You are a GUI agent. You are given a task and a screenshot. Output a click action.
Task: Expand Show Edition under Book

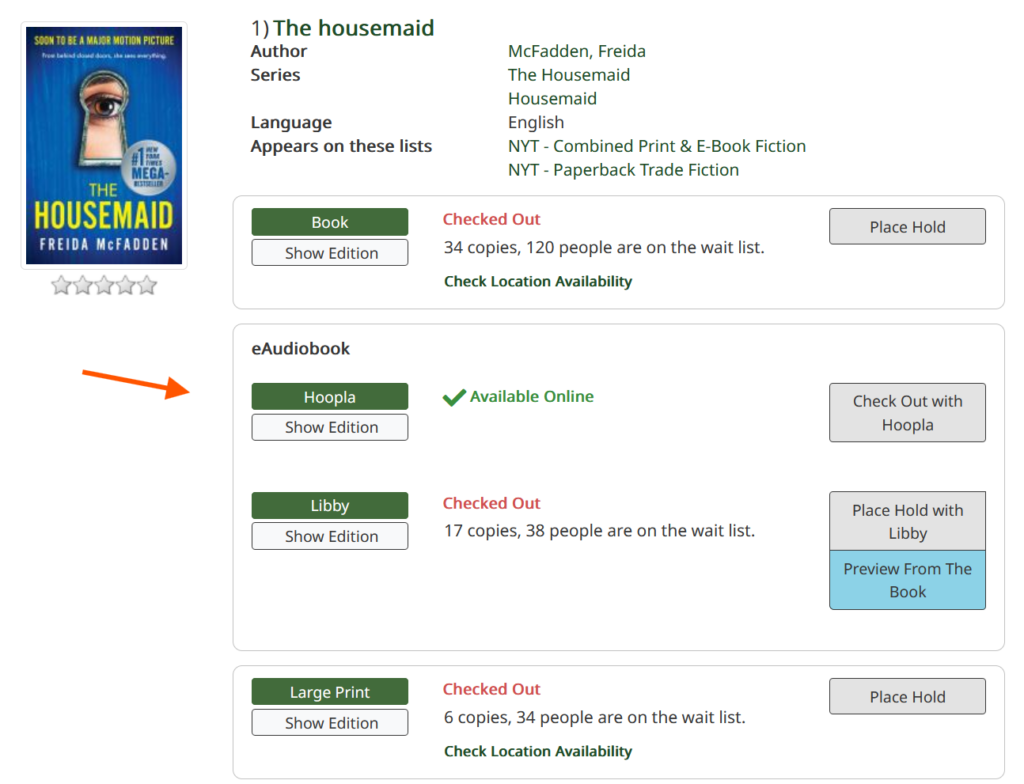coord(330,253)
